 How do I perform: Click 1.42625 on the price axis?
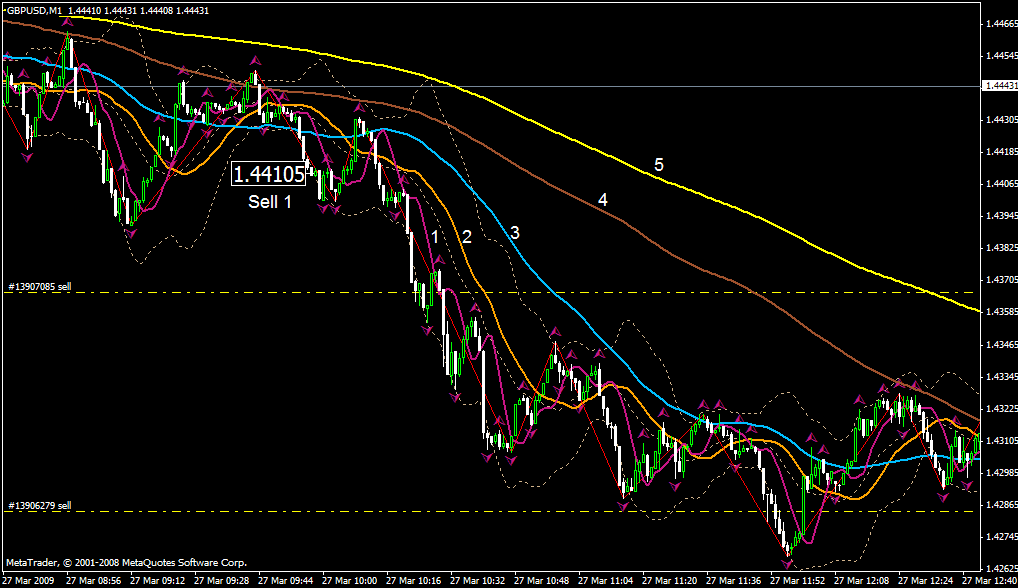point(1000,569)
